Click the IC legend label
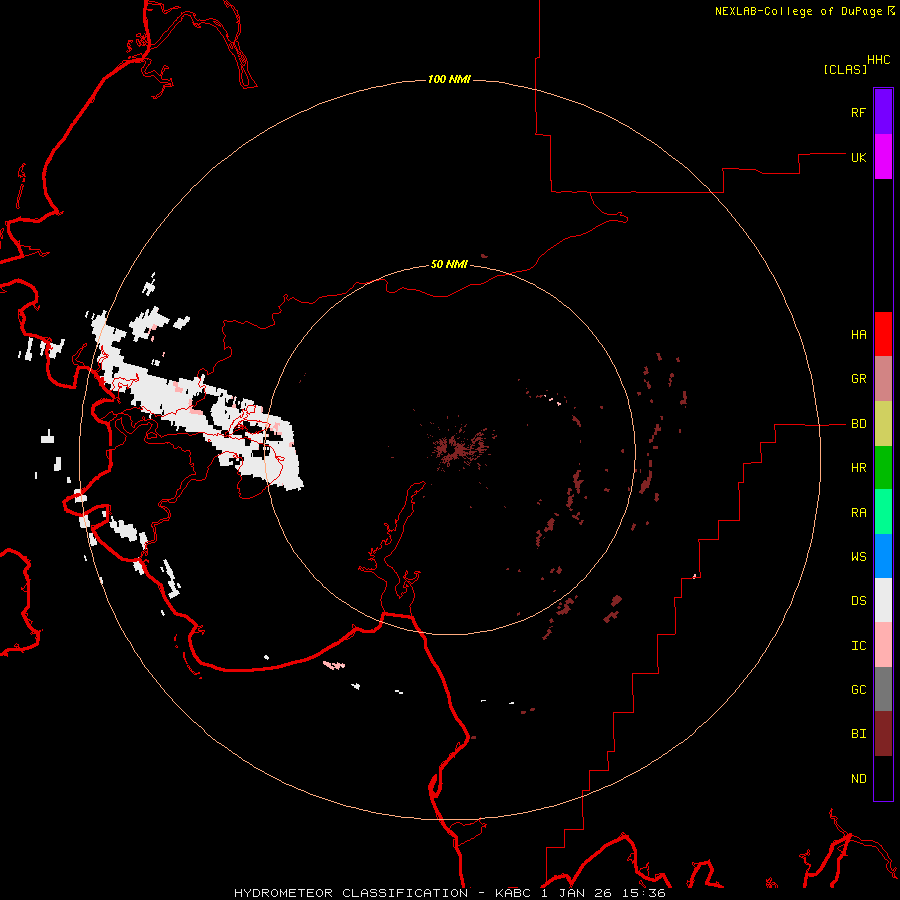Screen dimensions: 900x900 coord(858,646)
